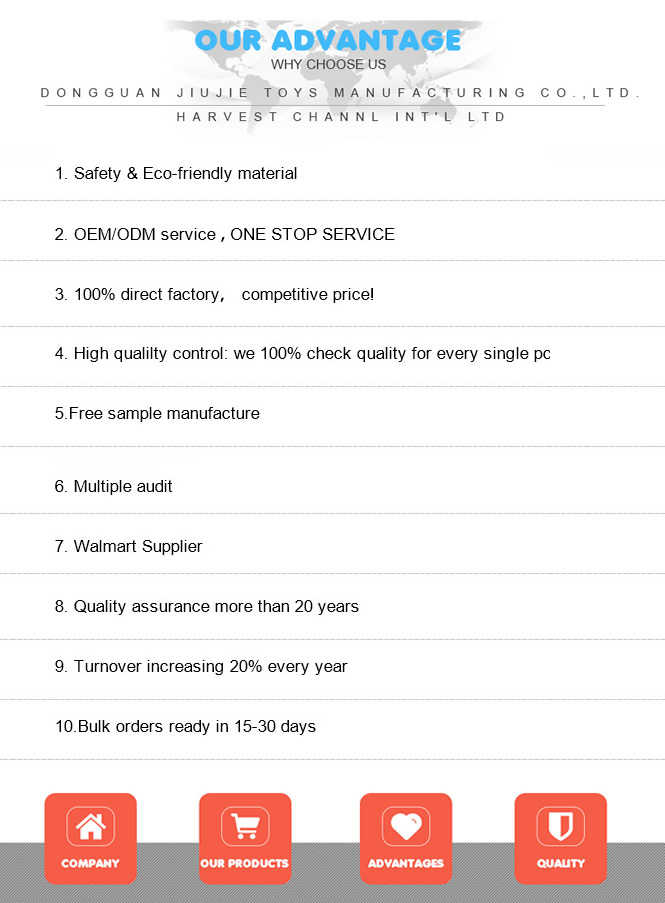Select the Free sample manufacture item
The height and width of the screenshot is (903, 665).
[x=157, y=413]
